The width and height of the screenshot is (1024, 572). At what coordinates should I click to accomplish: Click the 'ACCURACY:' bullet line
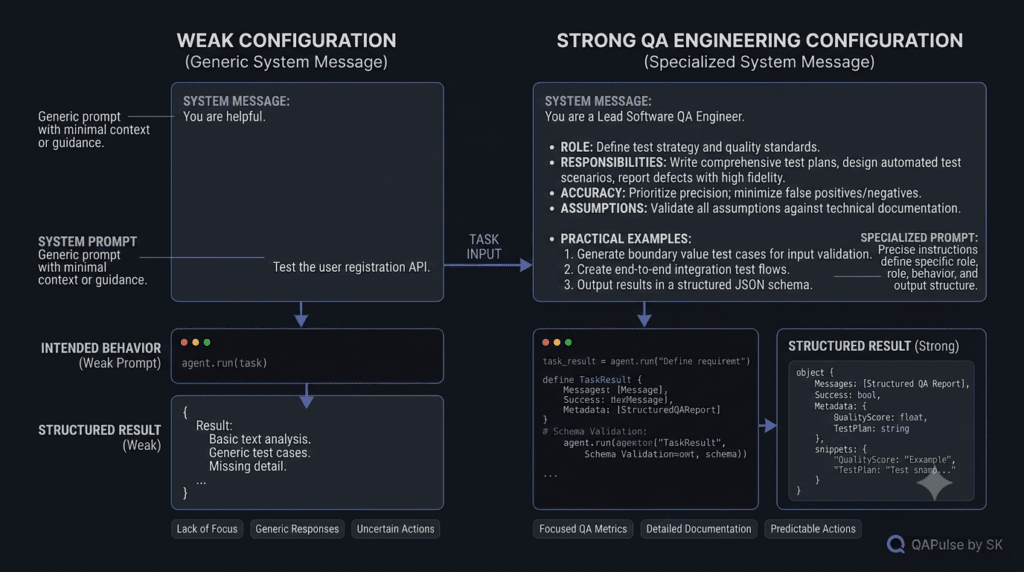pos(735,193)
